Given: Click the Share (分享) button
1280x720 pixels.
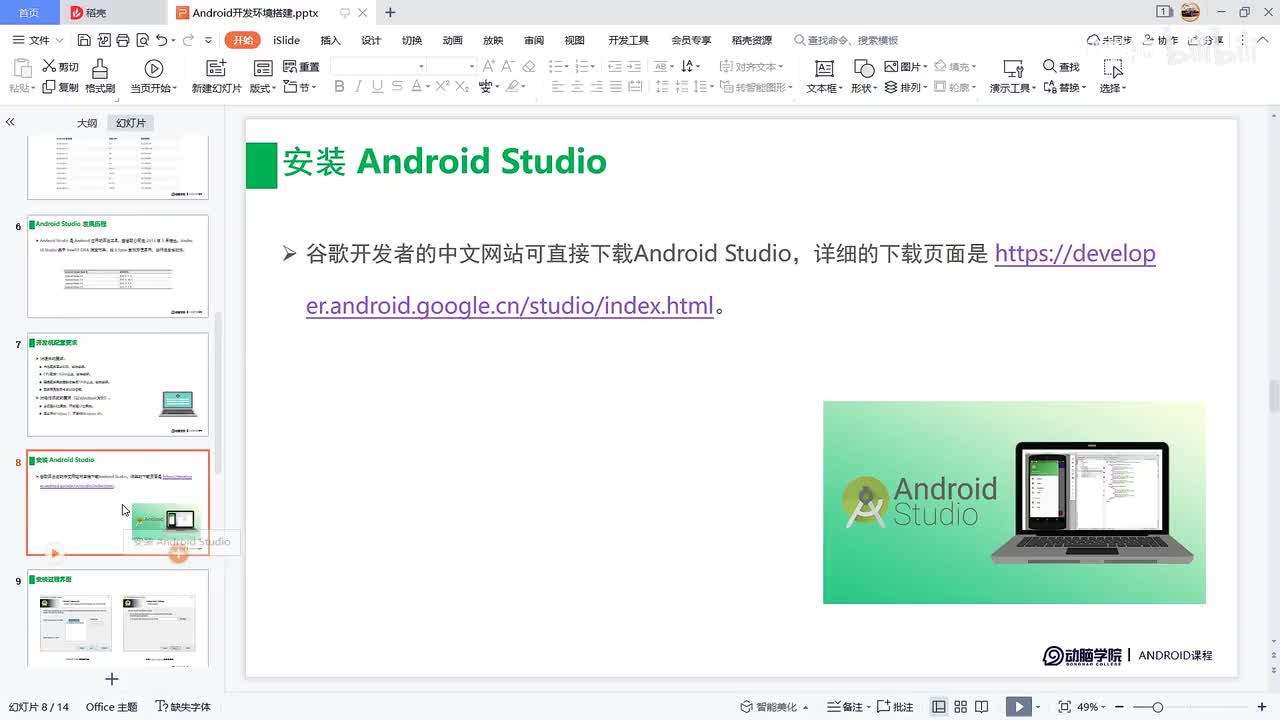Looking at the screenshot, I should (x=1207, y=40).
